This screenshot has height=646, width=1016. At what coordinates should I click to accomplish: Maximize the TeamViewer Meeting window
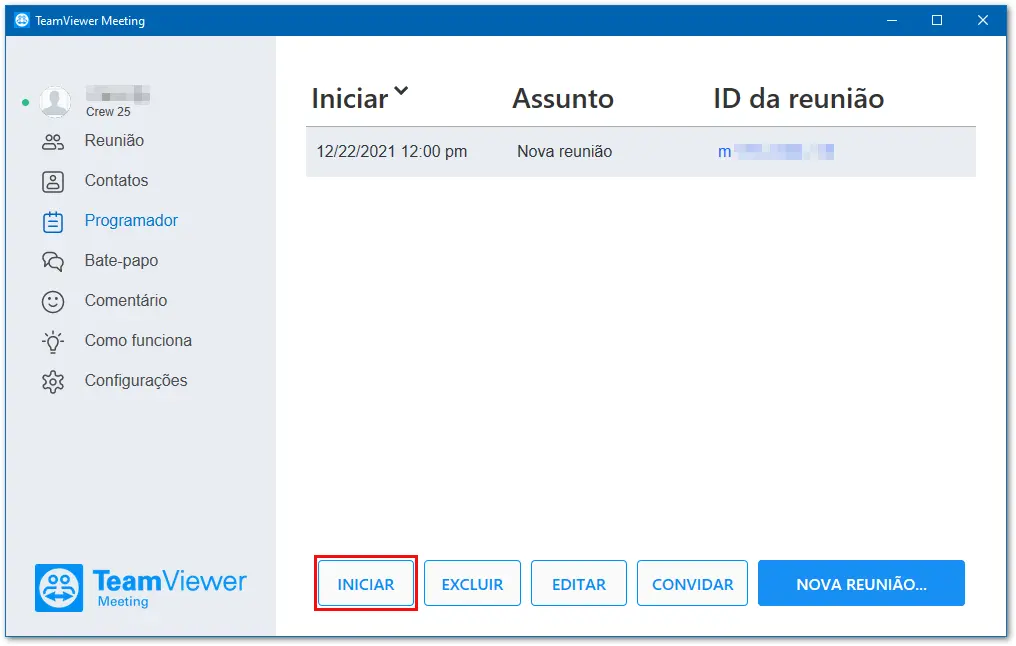[x=937, y=21]
